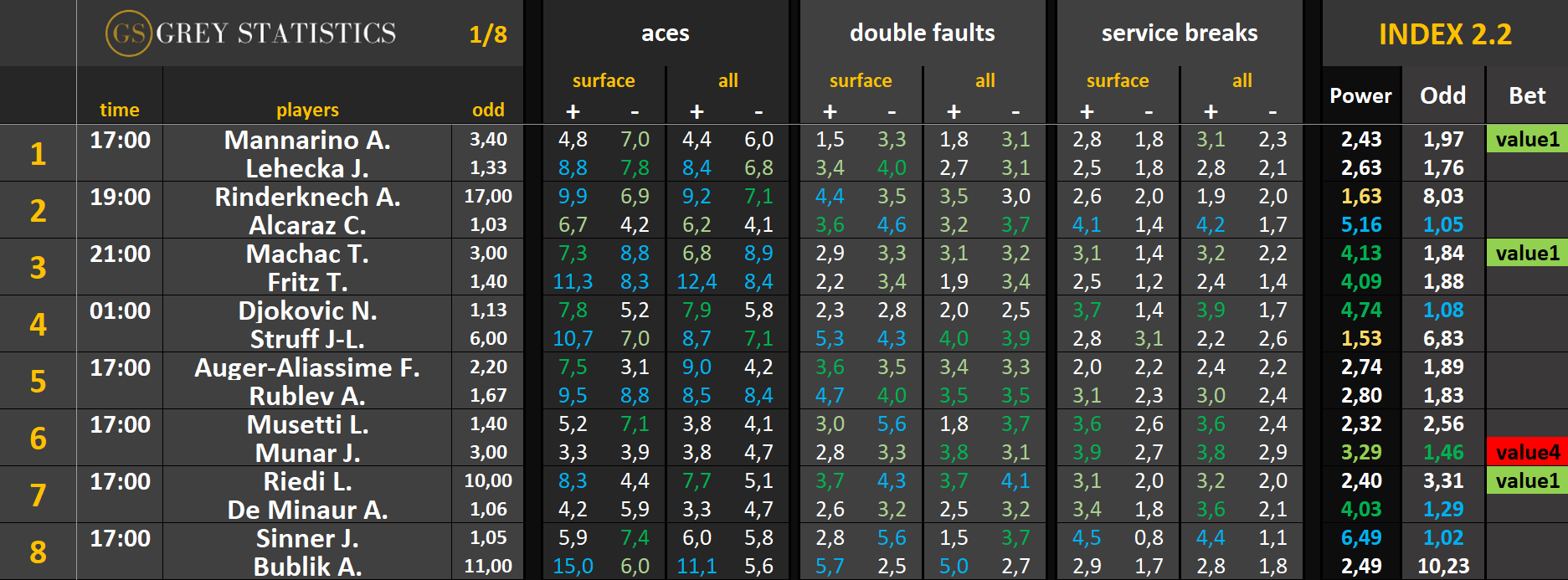Click Rinderknech's 17,00 odd
Image resolution: width=1568 pixels, height=580 pixels.
pyautogui.click(x=488, y=196)
